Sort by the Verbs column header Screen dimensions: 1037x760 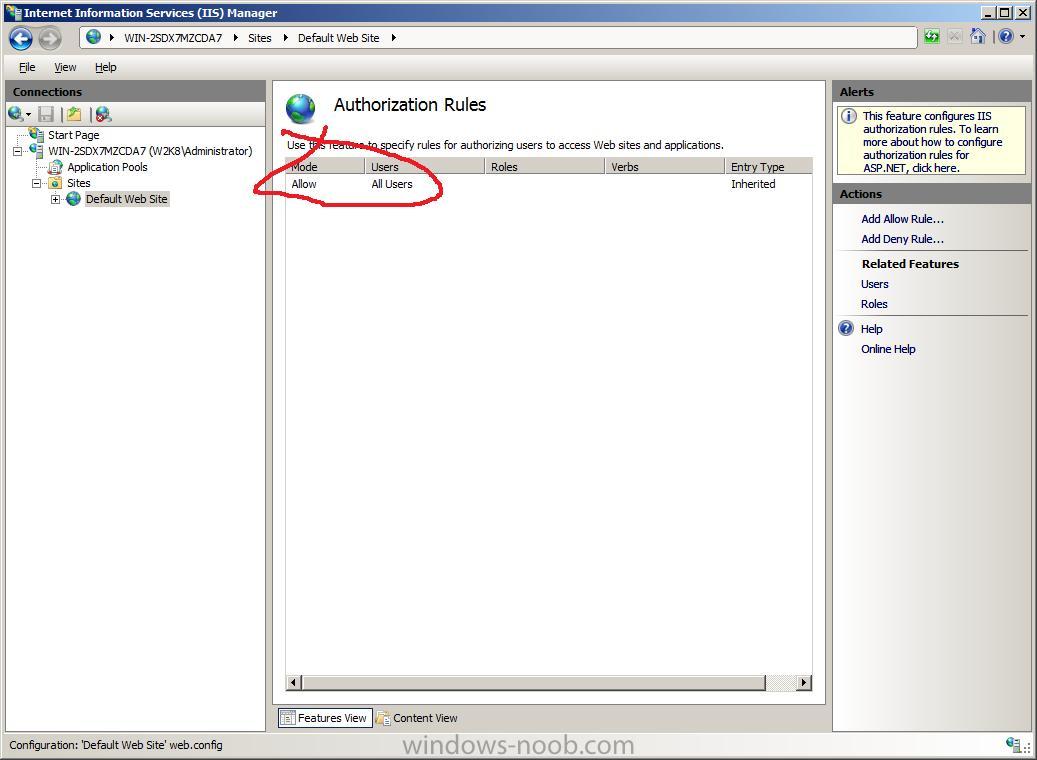pos(665,167)
